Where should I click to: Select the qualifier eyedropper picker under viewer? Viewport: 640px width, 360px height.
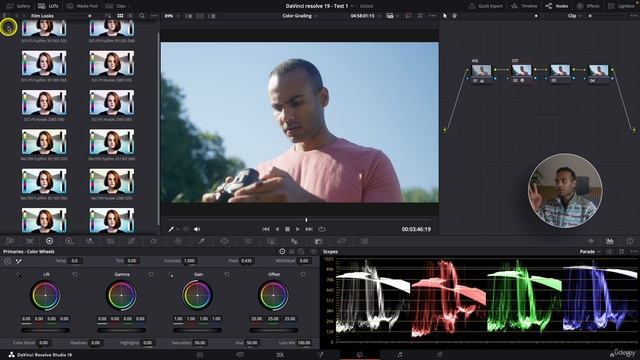click(x=171, y=229)
